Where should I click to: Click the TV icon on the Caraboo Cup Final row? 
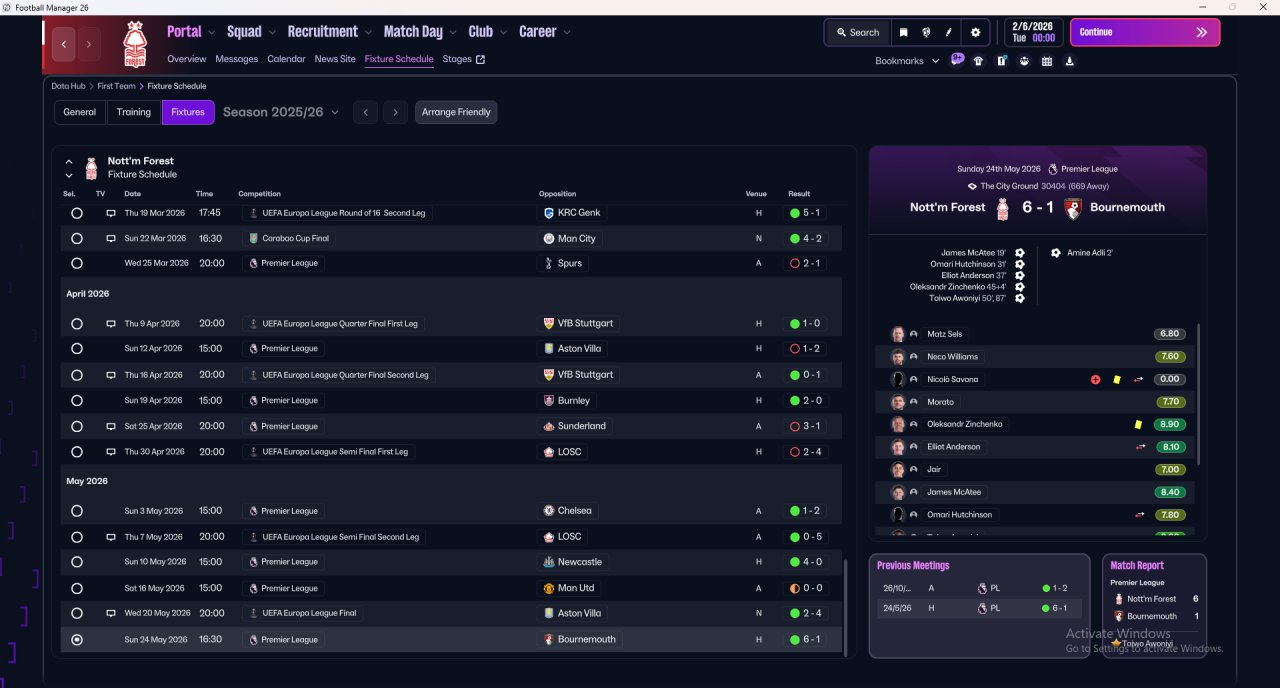click(111, 239)
